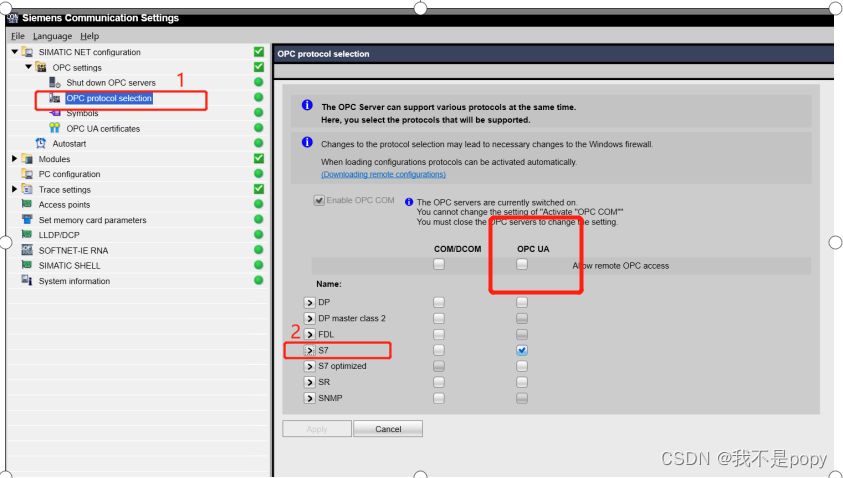Enable COM/DCOM for the DP protocol
Viewport: 843px width, 478px height.
pos(439,302)
